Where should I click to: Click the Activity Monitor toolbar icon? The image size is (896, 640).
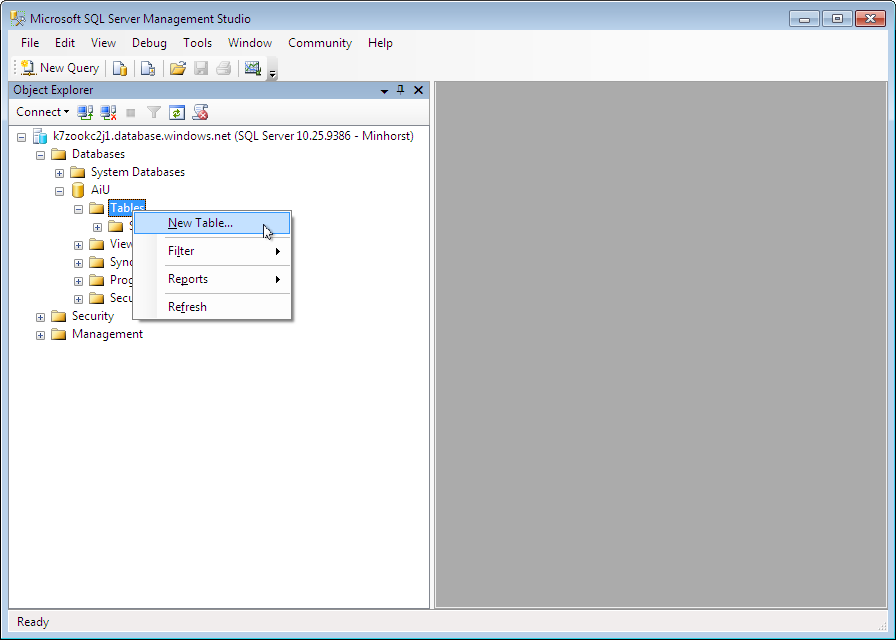click(x=252, y=68)
